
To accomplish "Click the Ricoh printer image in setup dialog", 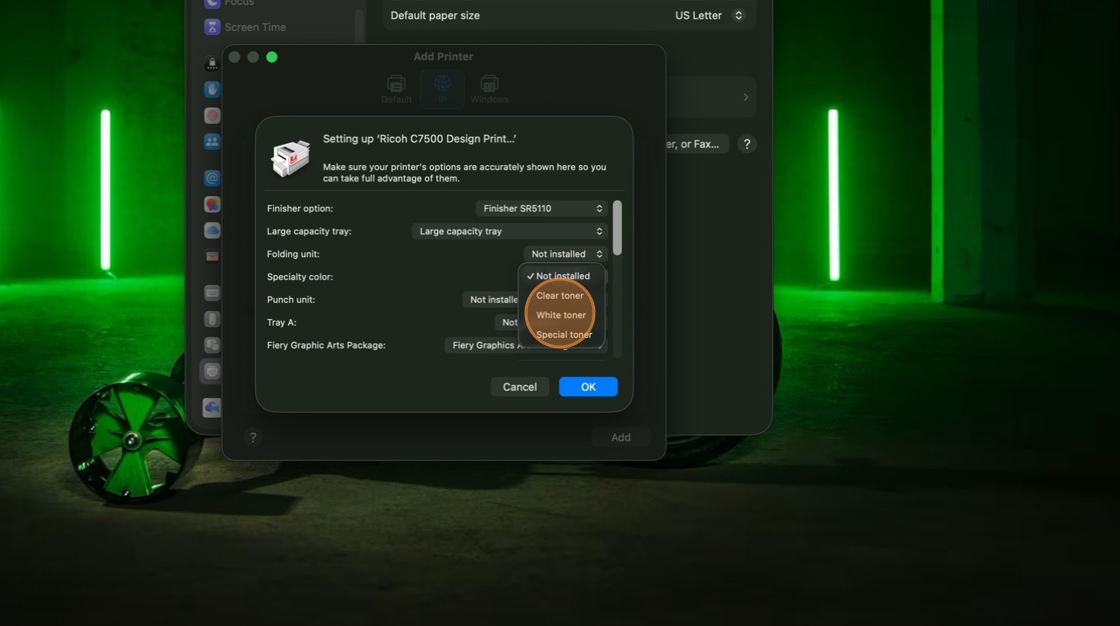I will click(x=290, y=158).
